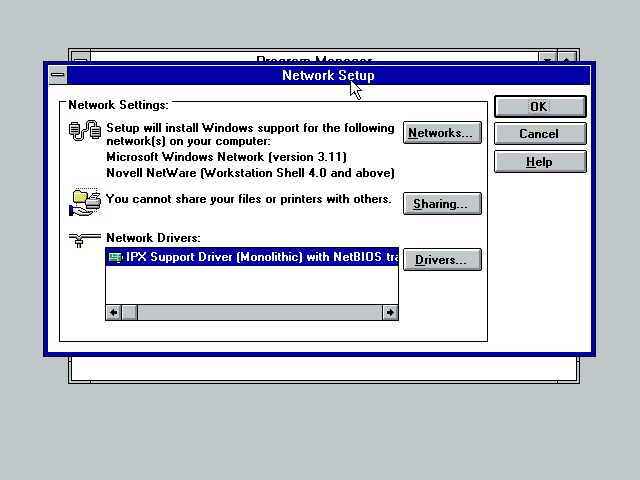The image size is (640, 480).
Task: Click the Program Manager minimize arrow
Action: [548, 57]
